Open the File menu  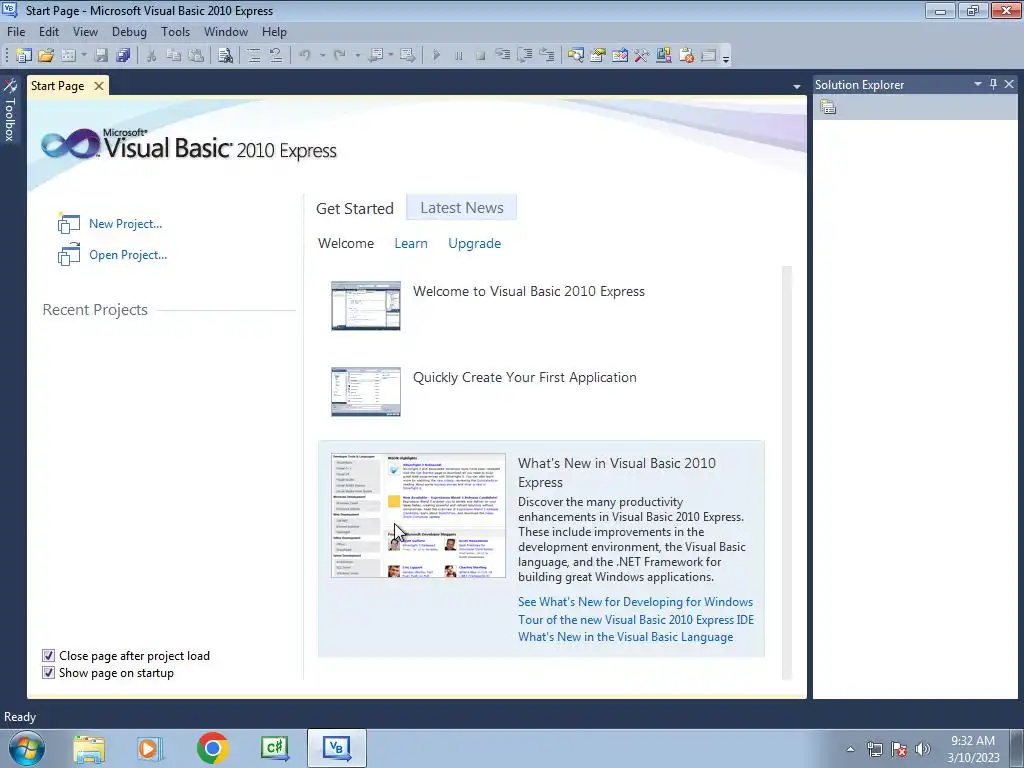16,31
